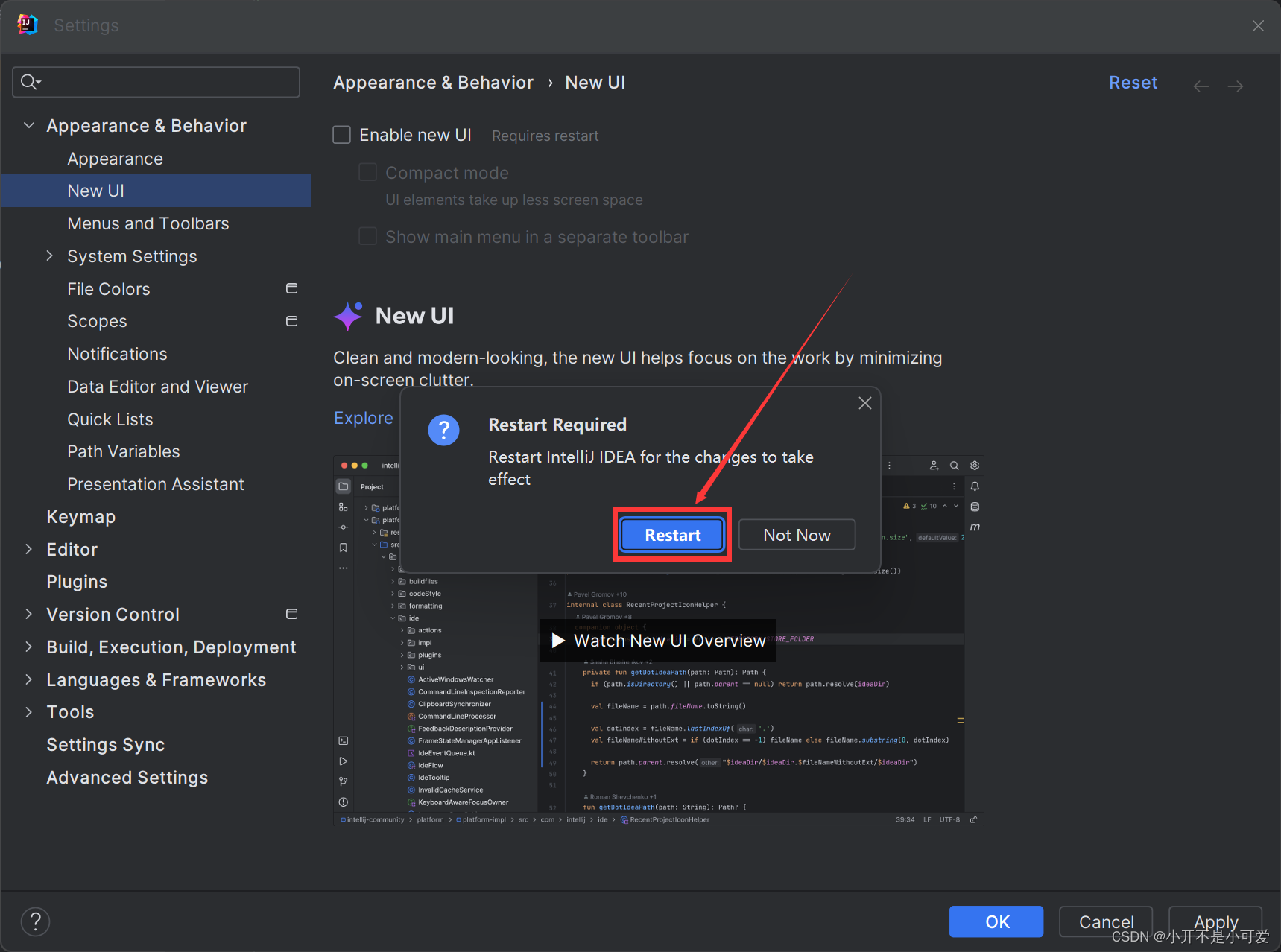1281x952 pixels.
Task: Click Appearance & Behavior breadcrumb
Action: [433, 83]
